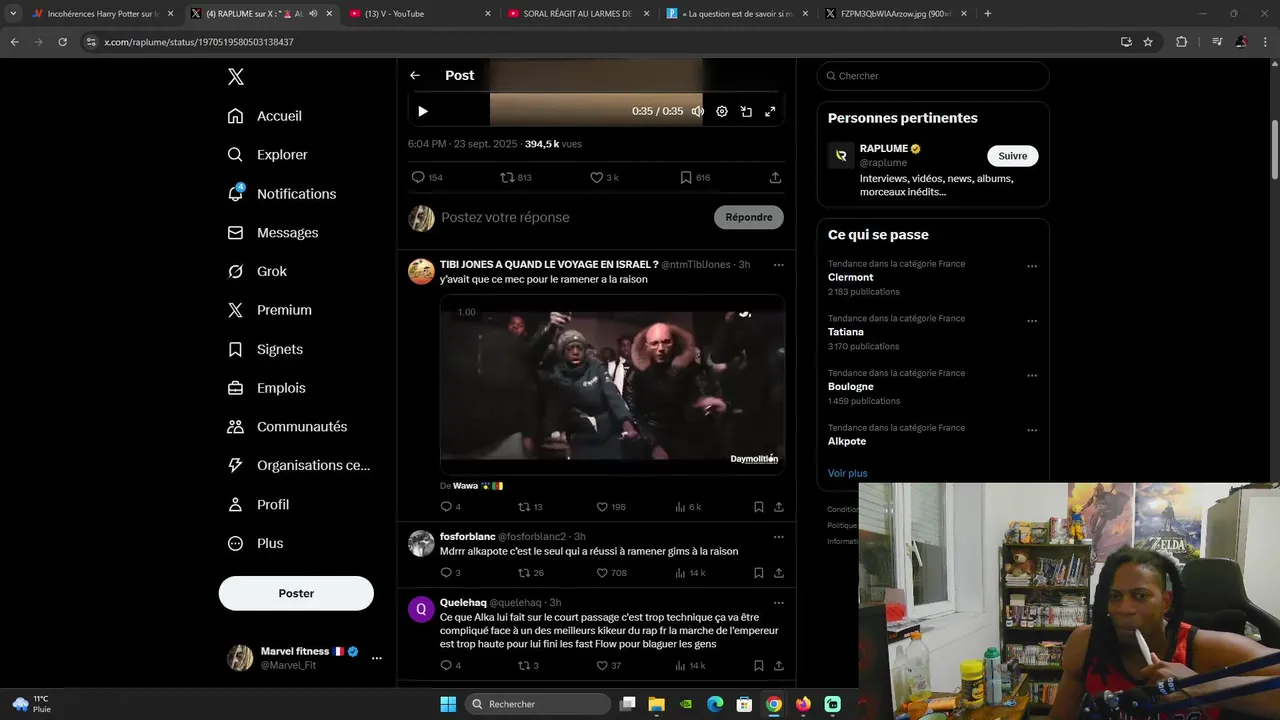Follow RAPLUME with Suivre button
This screenshot has width=1280, height=720.
click(1012, 156)
